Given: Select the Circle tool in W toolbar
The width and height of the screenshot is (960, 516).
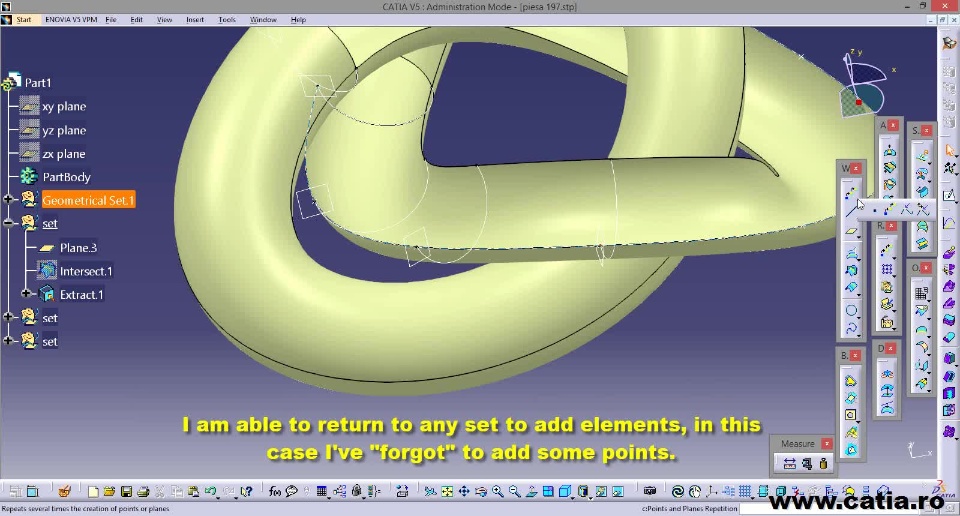Looking at the screenshot, I should [851, 310].
